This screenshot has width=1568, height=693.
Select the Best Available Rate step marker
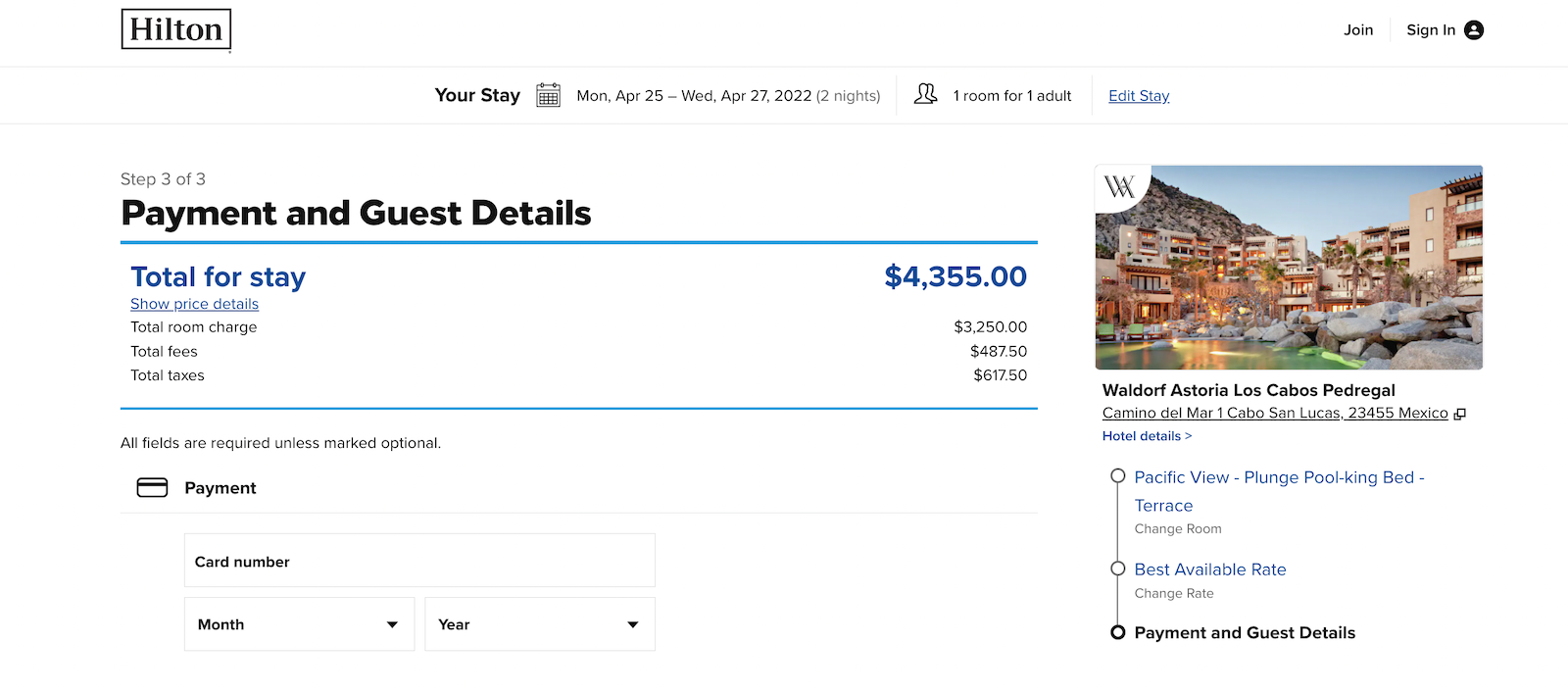click(1117, 569)
